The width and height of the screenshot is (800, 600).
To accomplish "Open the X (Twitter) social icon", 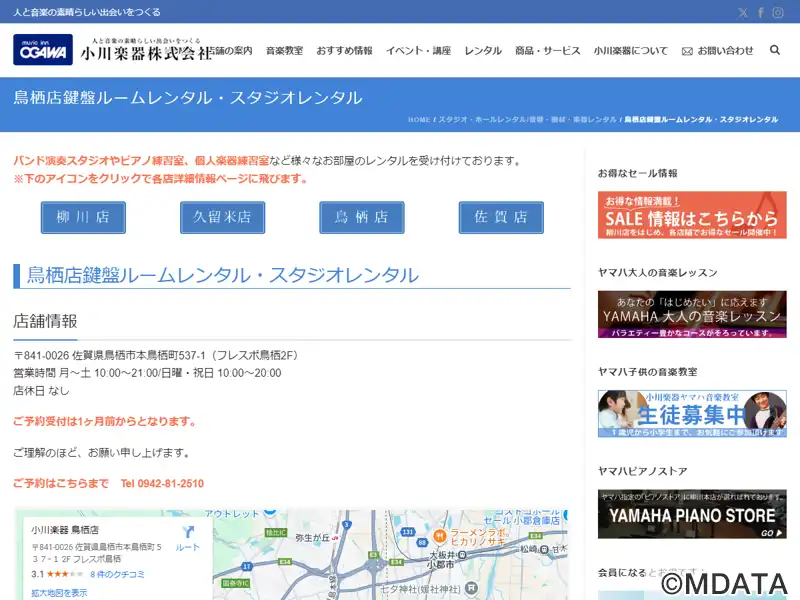I will [x=743, y=13].
